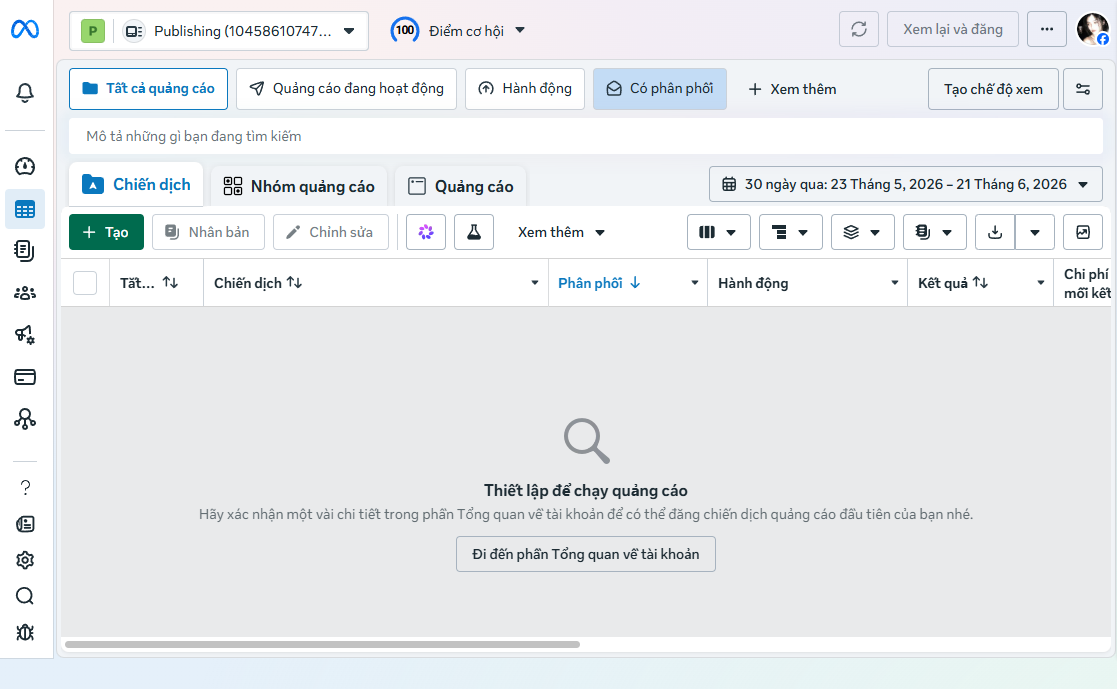Open Kết quả column header menu arrow

point(1040,283)
